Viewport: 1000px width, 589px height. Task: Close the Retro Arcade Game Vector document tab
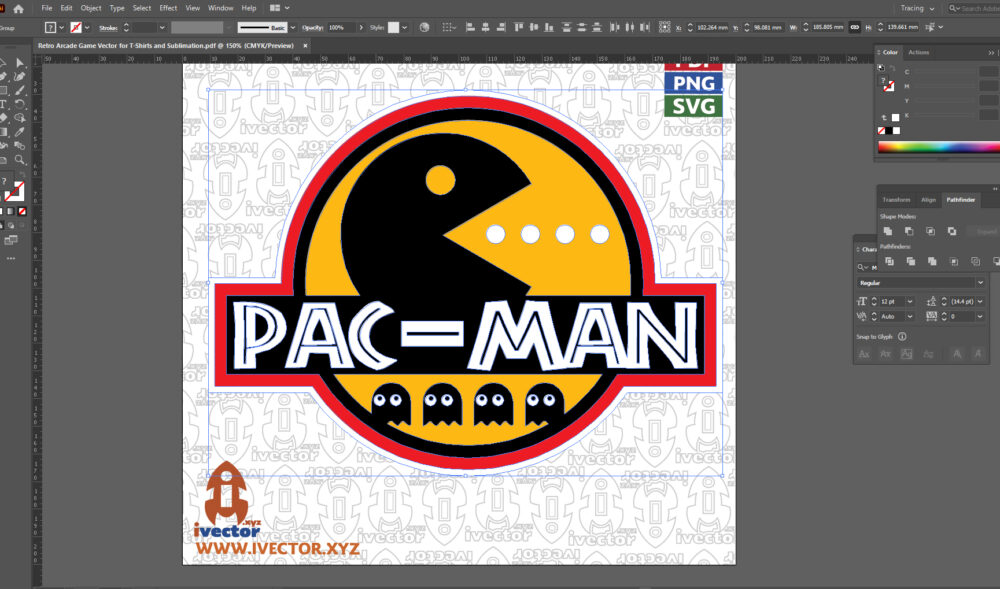coord(305,45)
